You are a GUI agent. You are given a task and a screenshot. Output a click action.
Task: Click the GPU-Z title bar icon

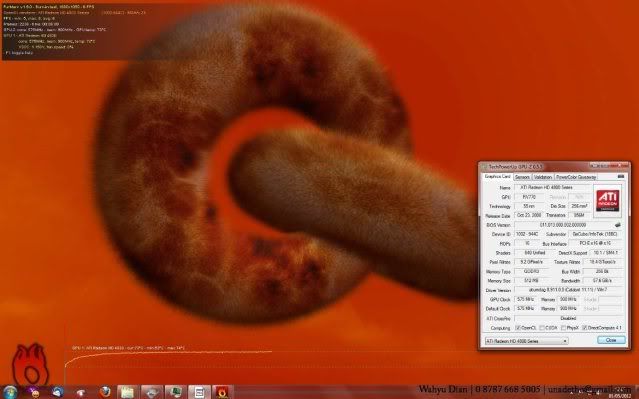[484, 166]
